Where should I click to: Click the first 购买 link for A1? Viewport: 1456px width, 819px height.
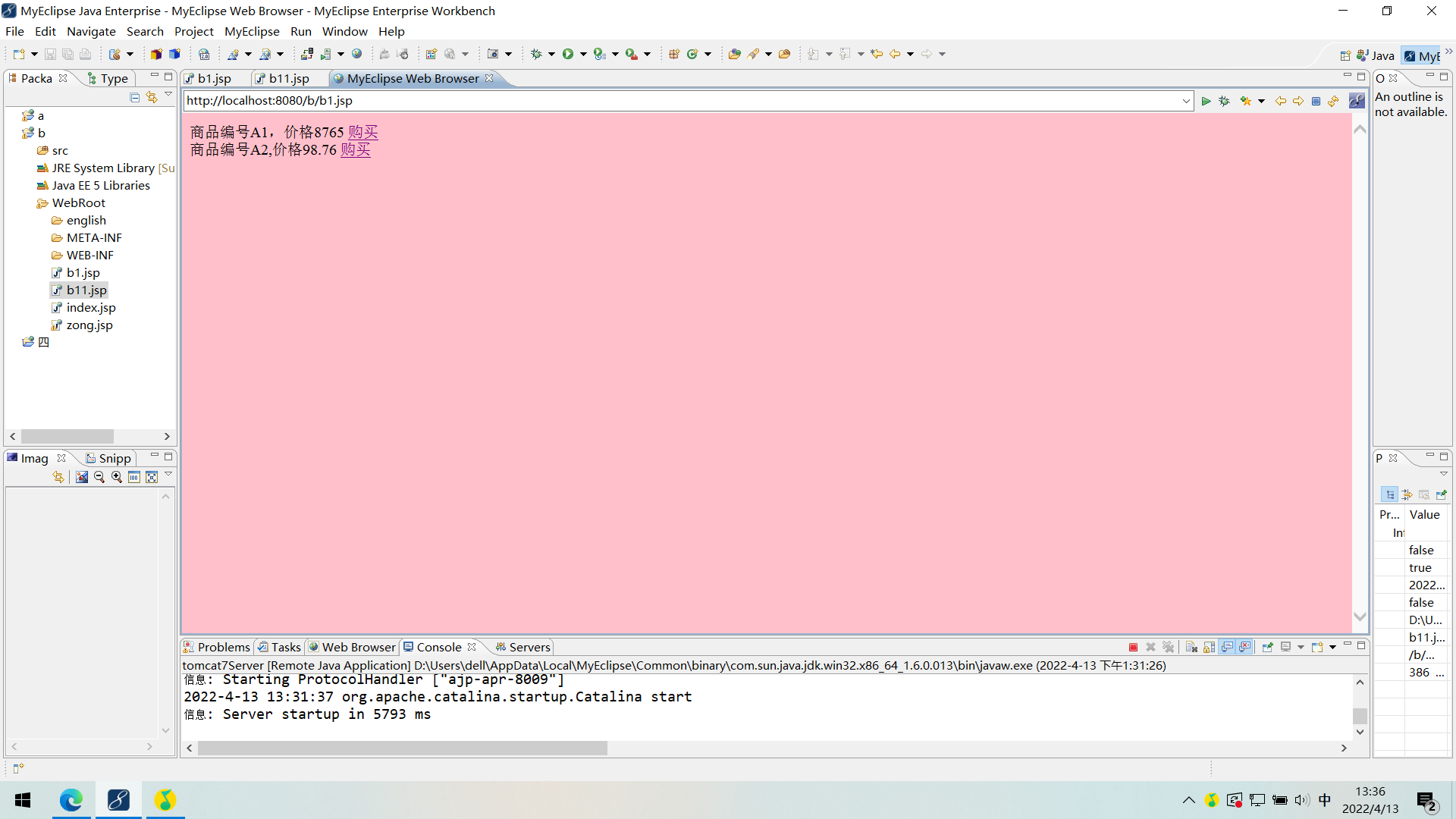point(362,132)
